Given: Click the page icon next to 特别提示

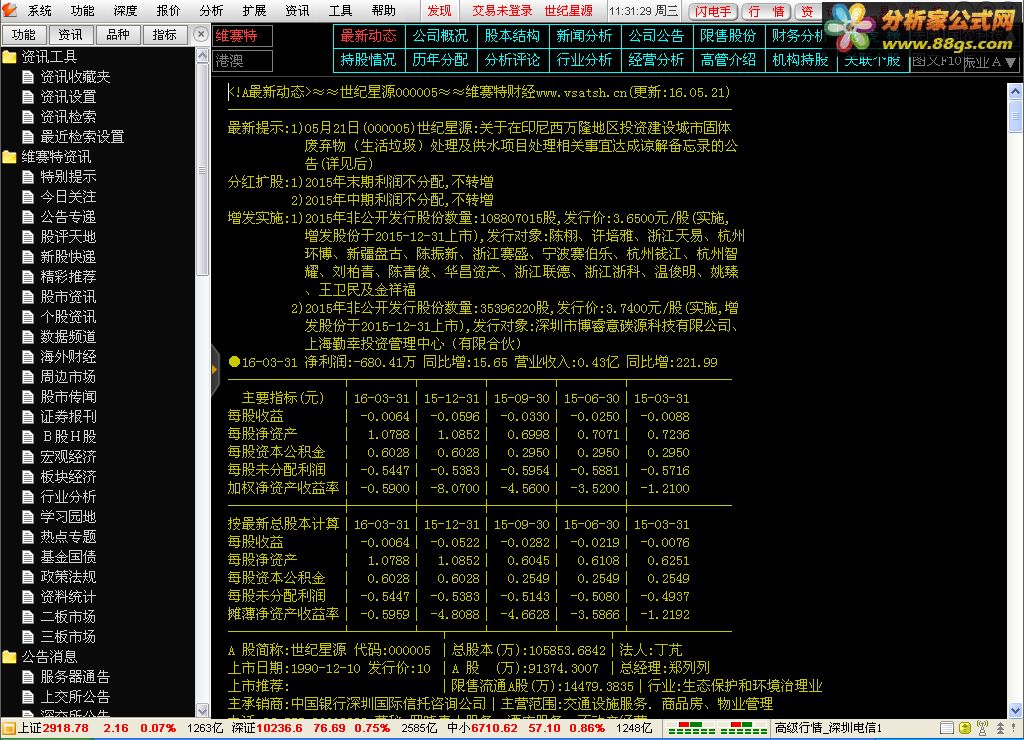Looking at the screenshot, I should pyautogui.click(x=28, y=177).
